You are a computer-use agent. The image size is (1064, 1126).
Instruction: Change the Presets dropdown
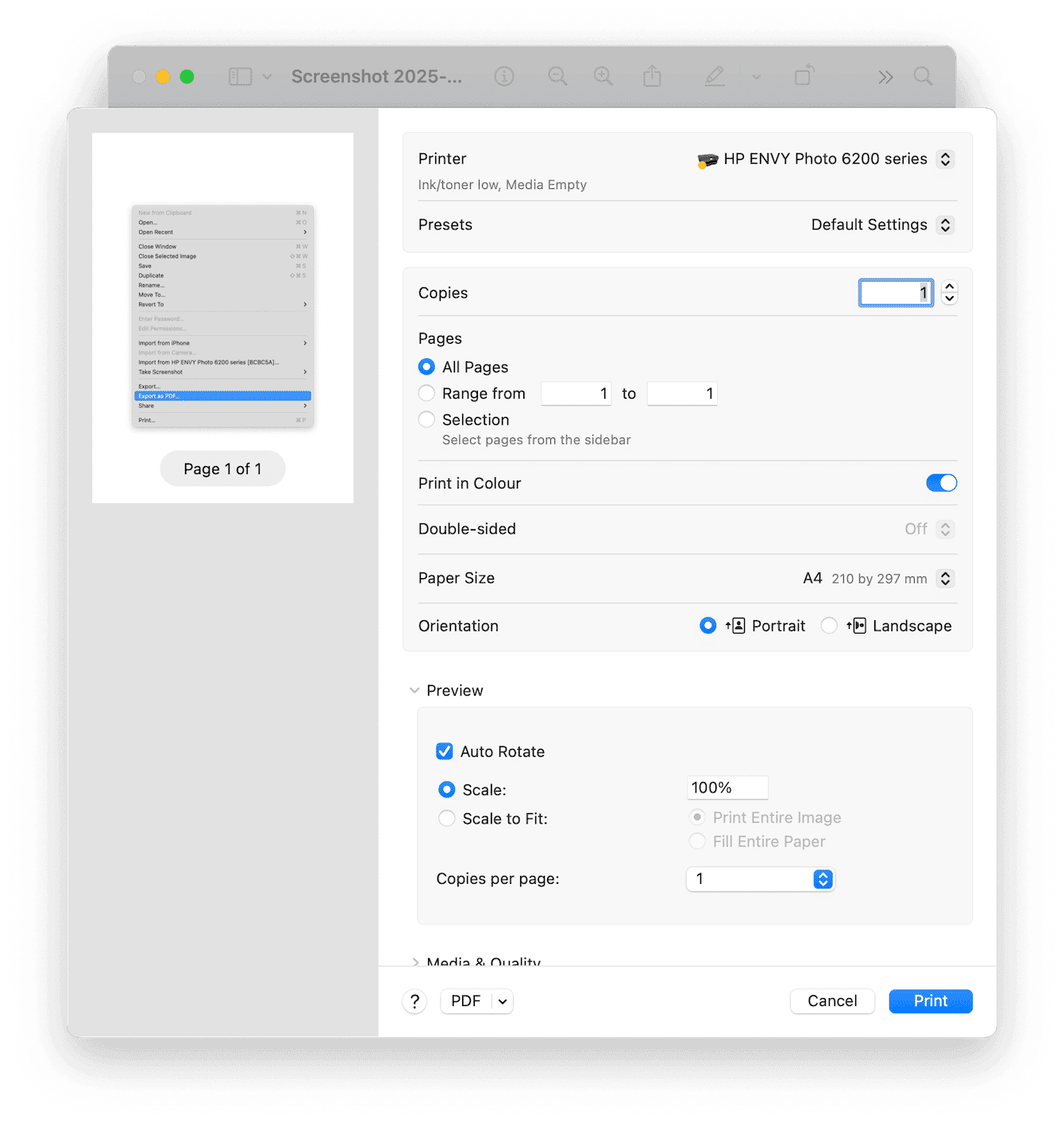tap(945, 225)
